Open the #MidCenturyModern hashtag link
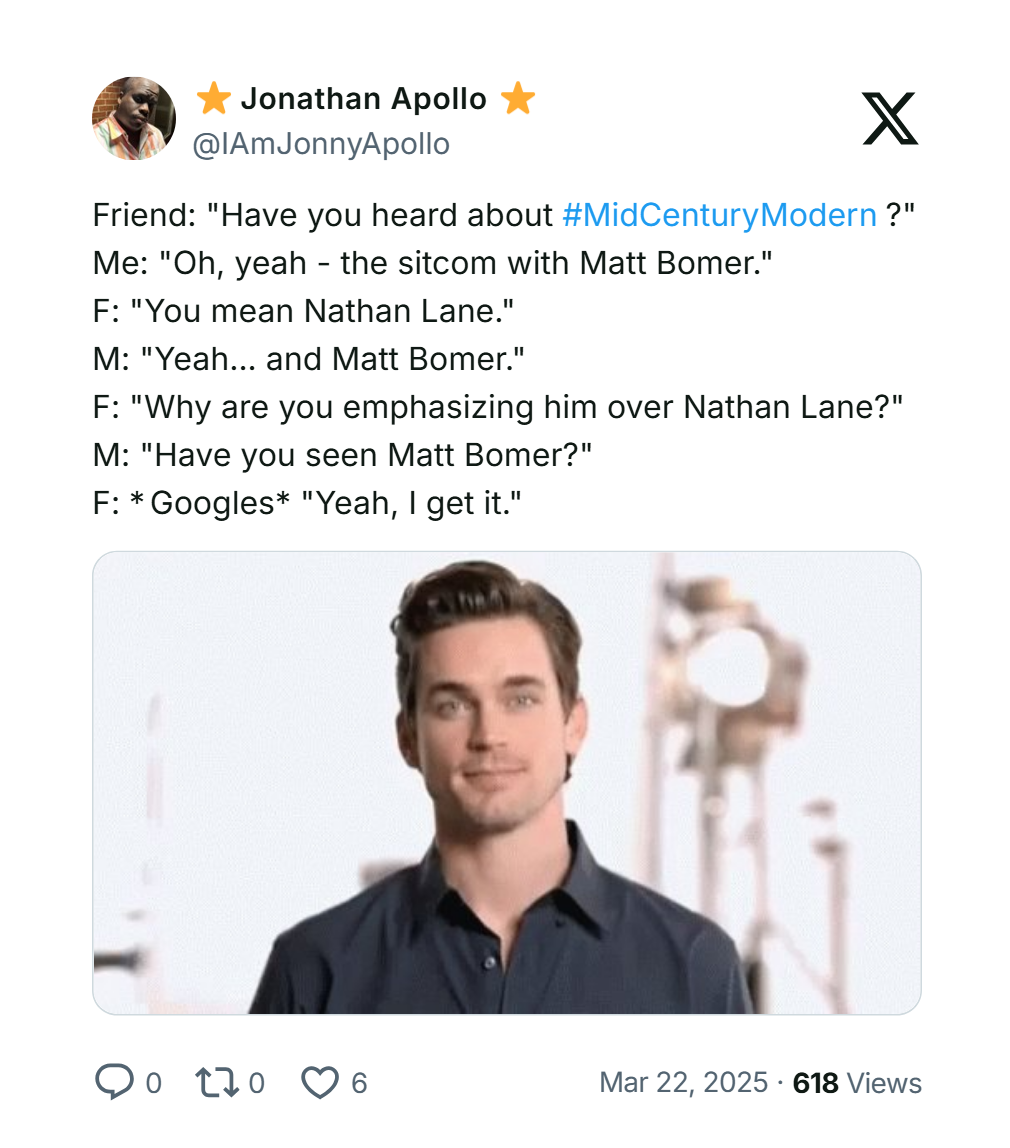Image resolution: width=1010 pixels, height=1148 pixels. point(719,215)
